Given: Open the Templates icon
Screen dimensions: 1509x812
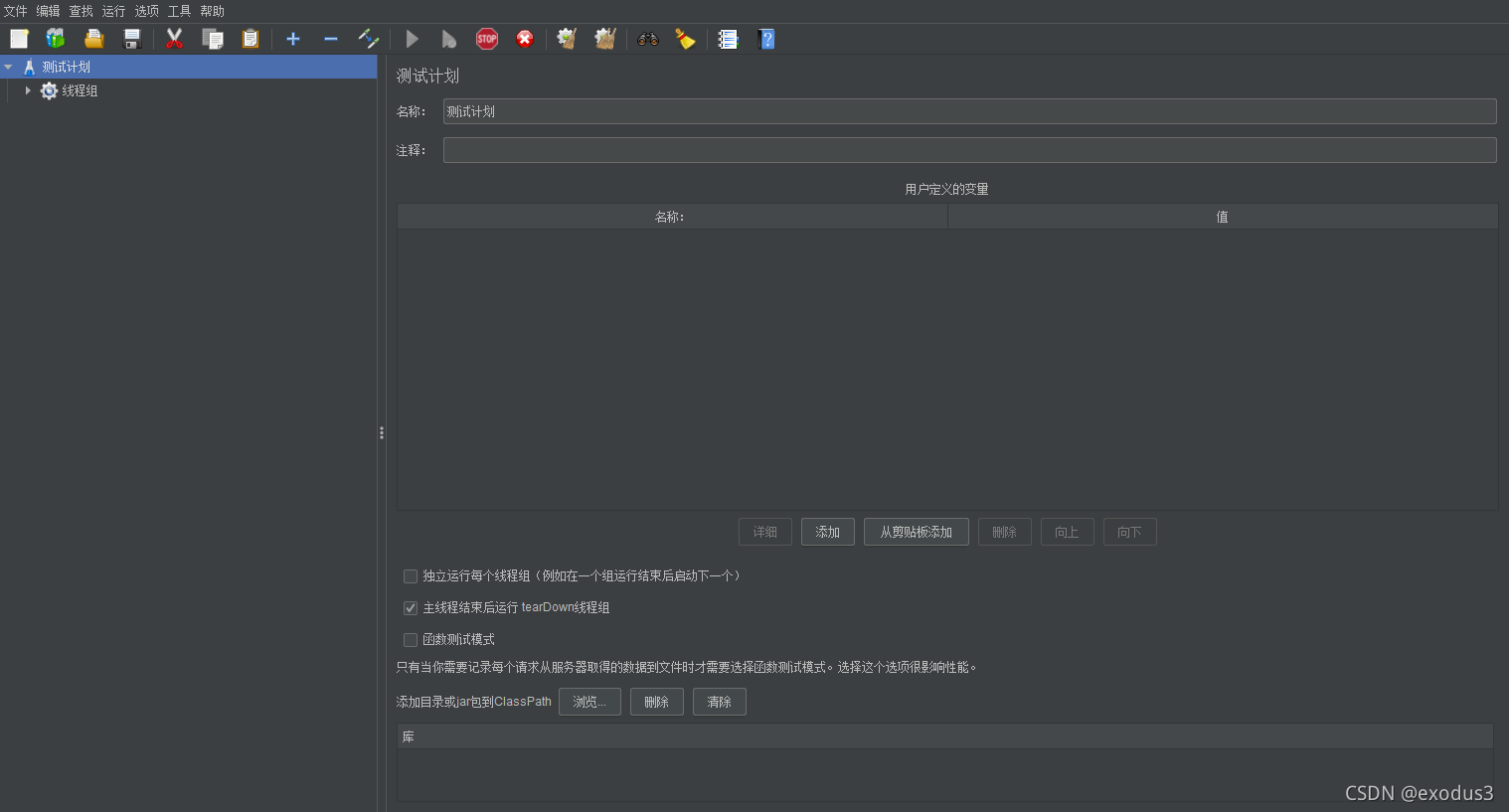Looking at the screenshot, I should click(56, 39).
